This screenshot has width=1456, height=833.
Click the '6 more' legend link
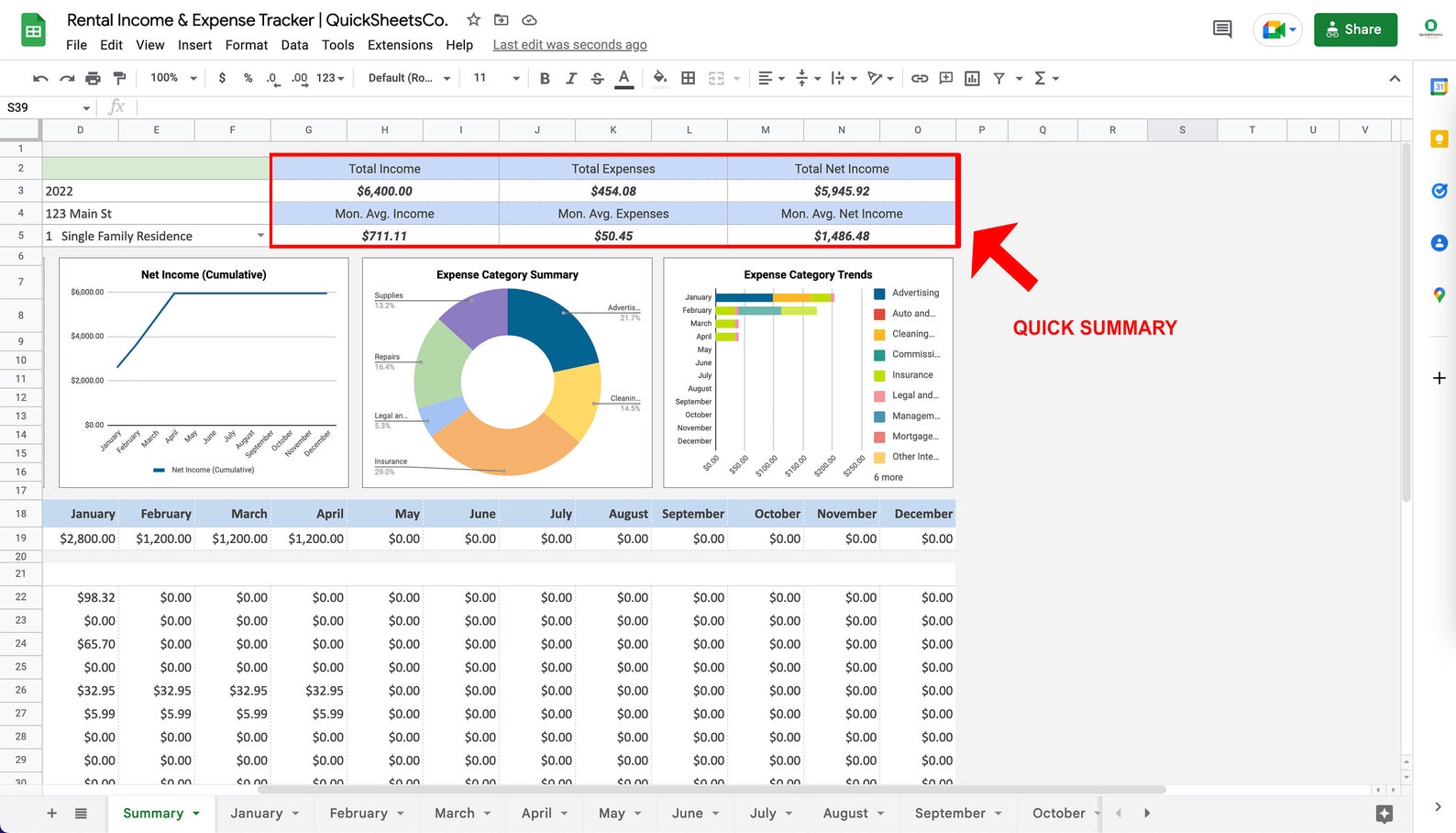[888, 477]
